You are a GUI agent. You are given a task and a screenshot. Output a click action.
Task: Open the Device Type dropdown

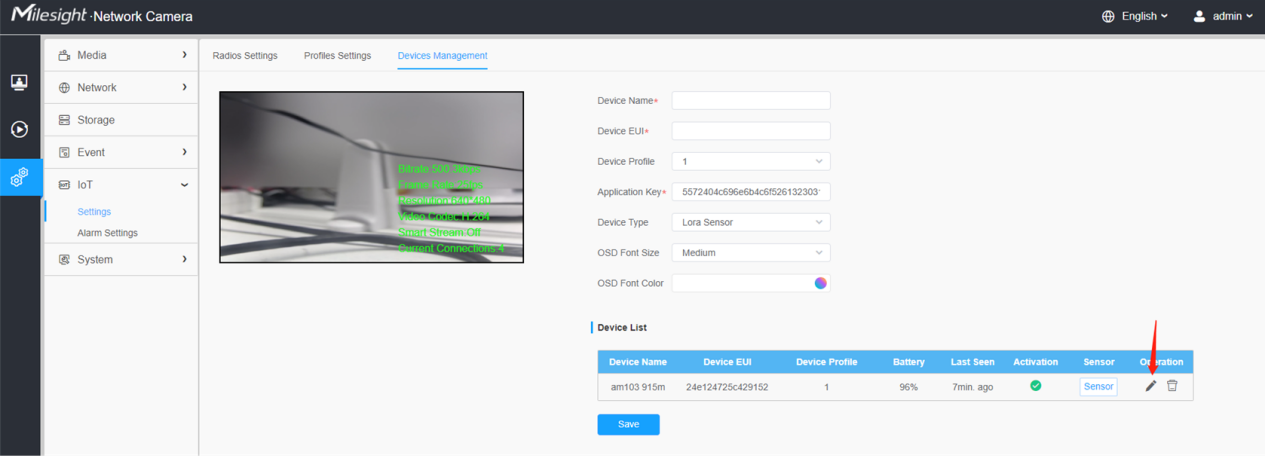pos(751,222)
